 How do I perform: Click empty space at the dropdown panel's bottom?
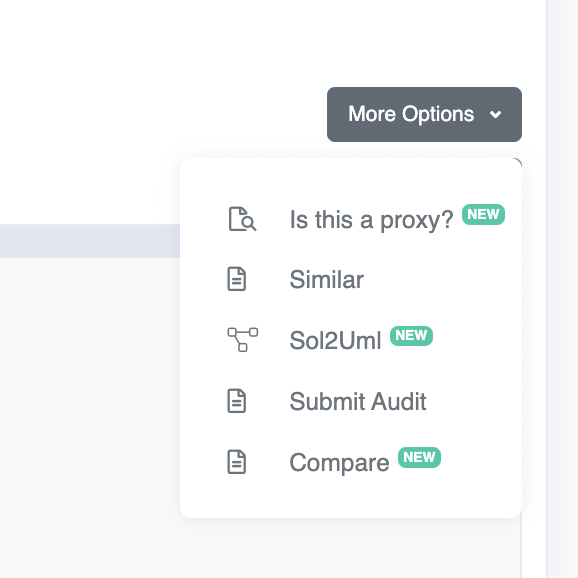(x=351, y=499)
